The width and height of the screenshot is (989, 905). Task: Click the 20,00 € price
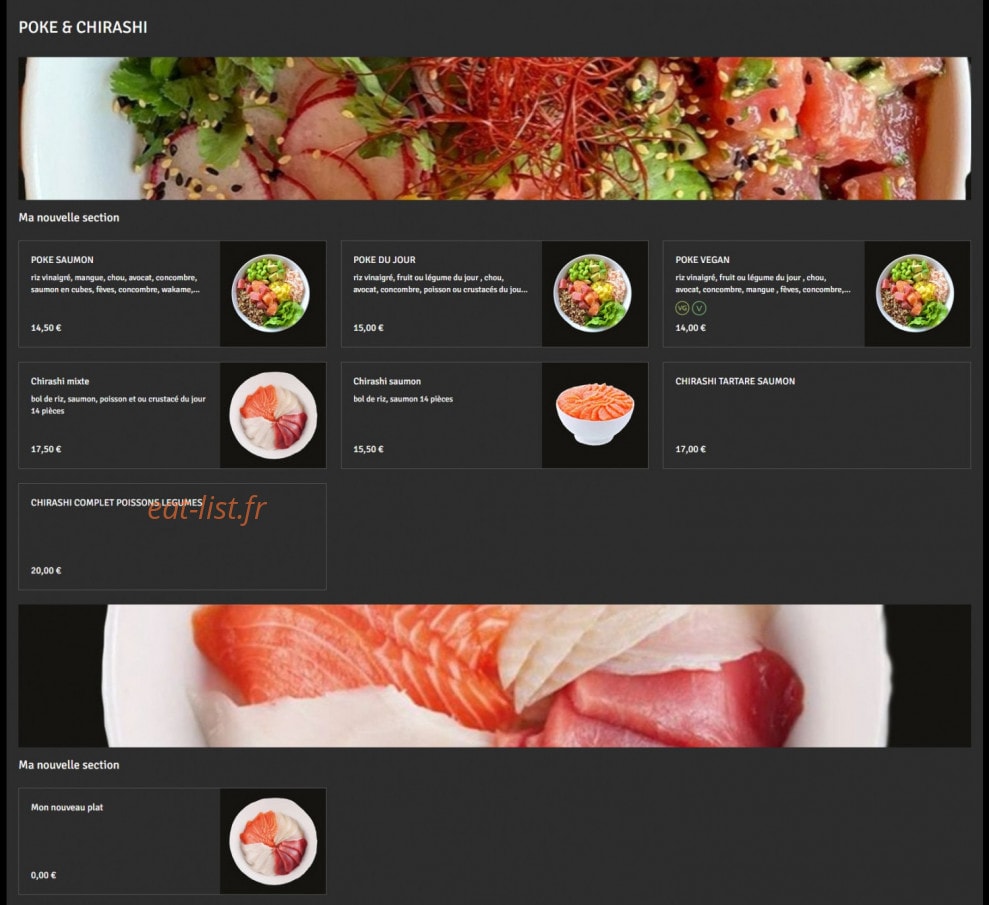click(46, 571)
